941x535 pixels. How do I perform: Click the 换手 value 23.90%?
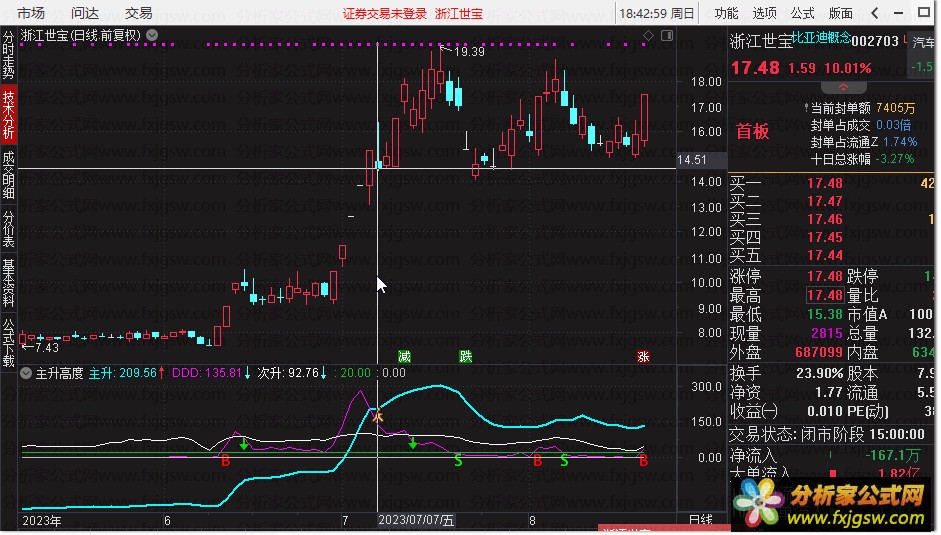coord(820,373)
